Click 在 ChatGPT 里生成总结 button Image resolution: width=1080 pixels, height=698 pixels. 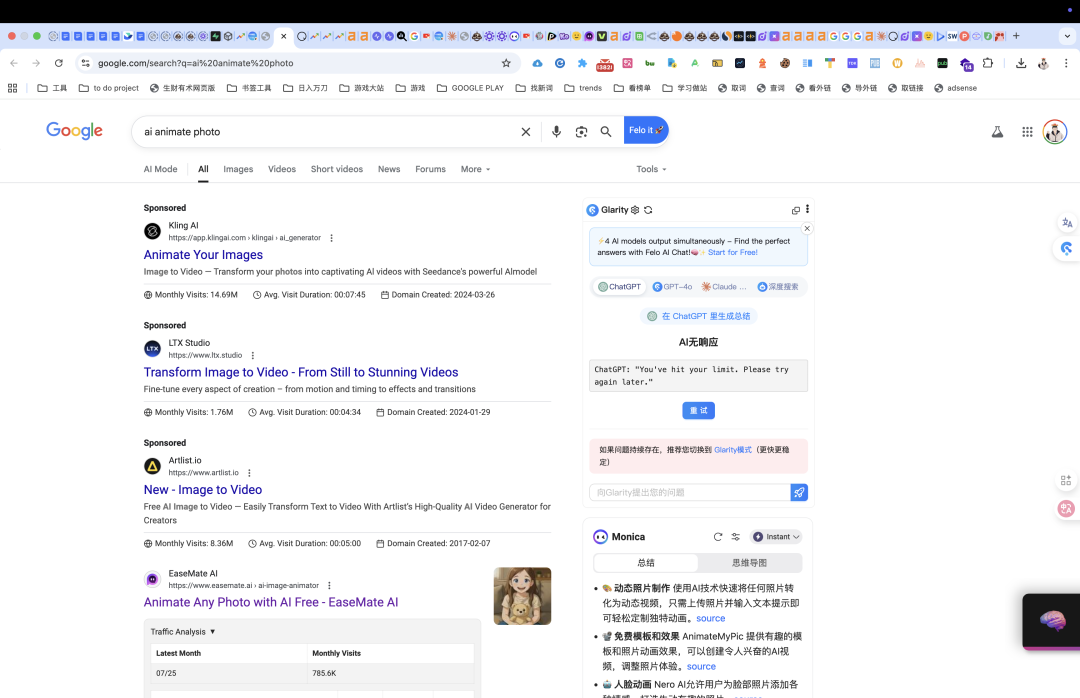click(698, 316)
